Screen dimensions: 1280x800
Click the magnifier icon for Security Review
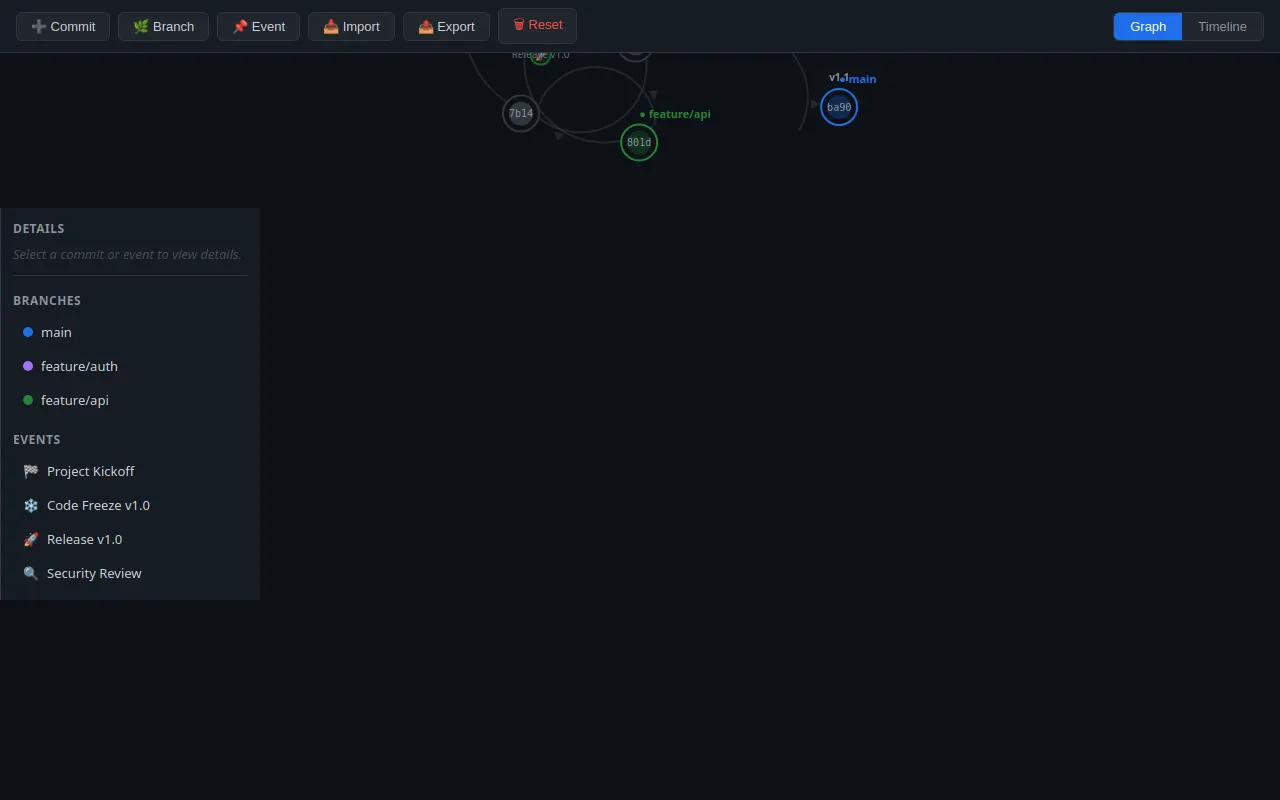30,573
